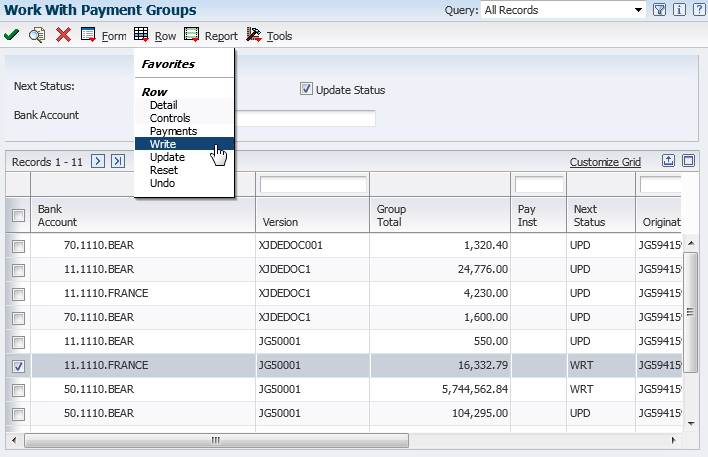Screen dimensions: 708x457
Task: Click the 16,332.79 group total cell
Action: pos(440,365)
